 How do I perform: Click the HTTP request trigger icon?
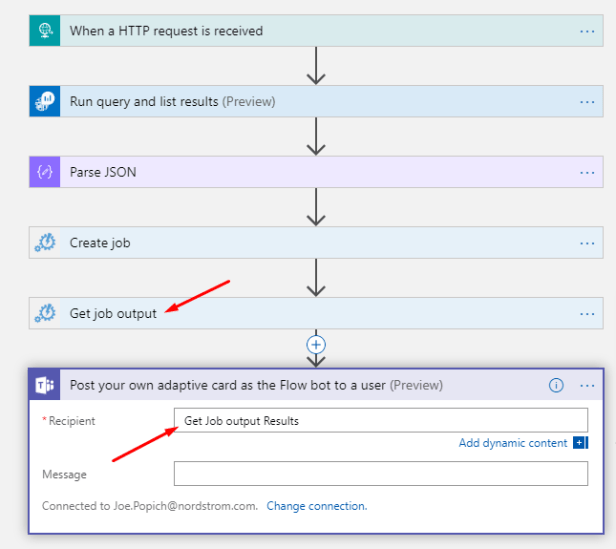[x=45, y=31]
